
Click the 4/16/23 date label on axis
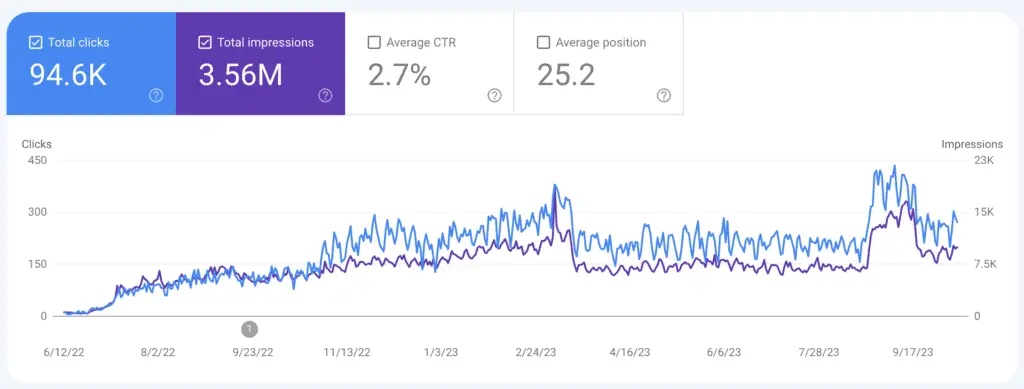click(x=630, y=352)
